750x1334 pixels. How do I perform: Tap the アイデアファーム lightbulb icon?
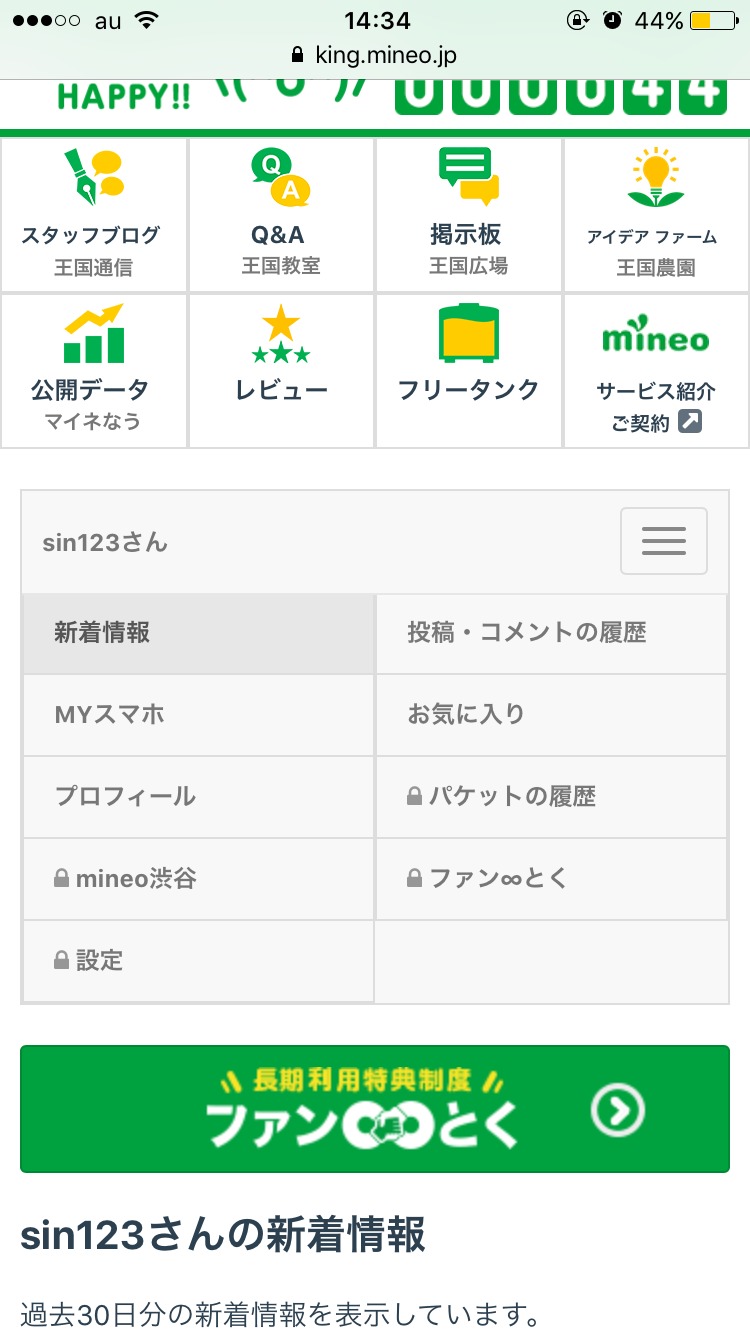coord(655,177)
